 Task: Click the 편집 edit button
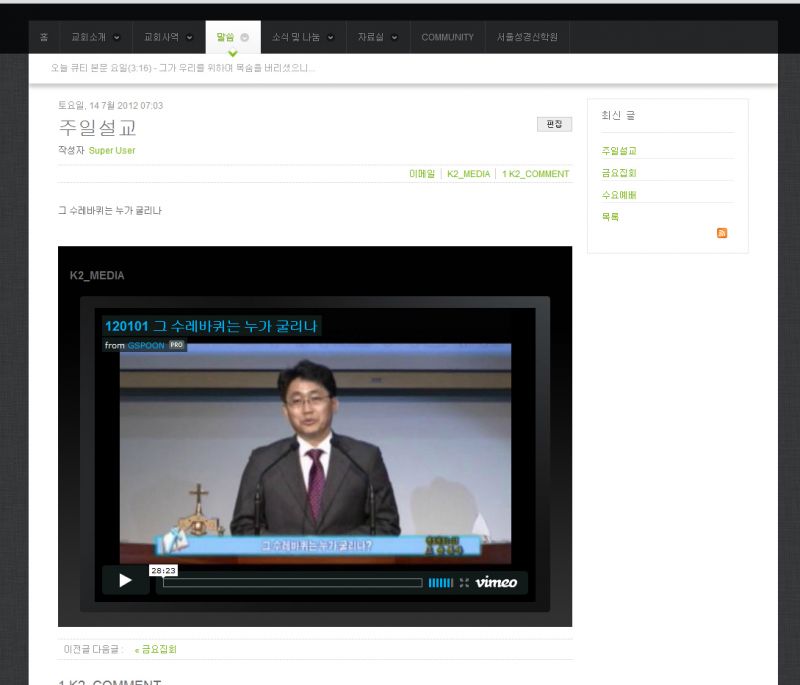tap(554, 124)
